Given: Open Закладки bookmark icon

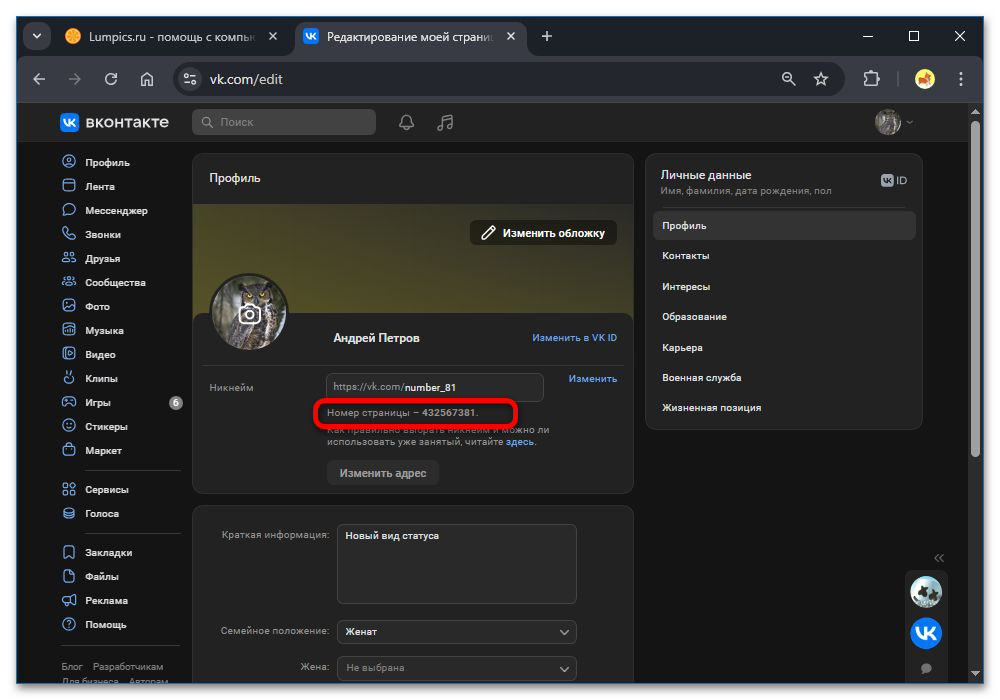Looking at the screenshot, I should click(x=69, y=552).
